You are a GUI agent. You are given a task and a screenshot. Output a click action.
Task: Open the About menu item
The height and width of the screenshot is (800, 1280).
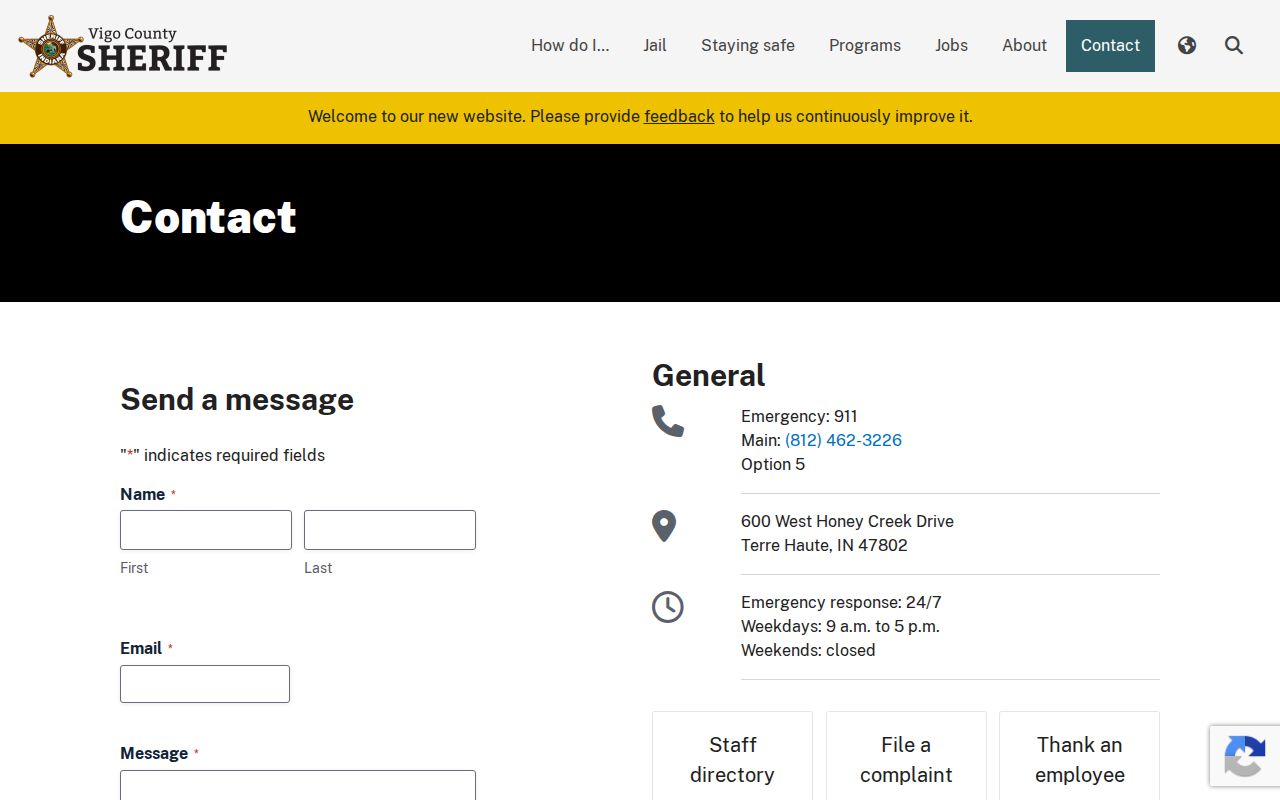pos(1025,45)
